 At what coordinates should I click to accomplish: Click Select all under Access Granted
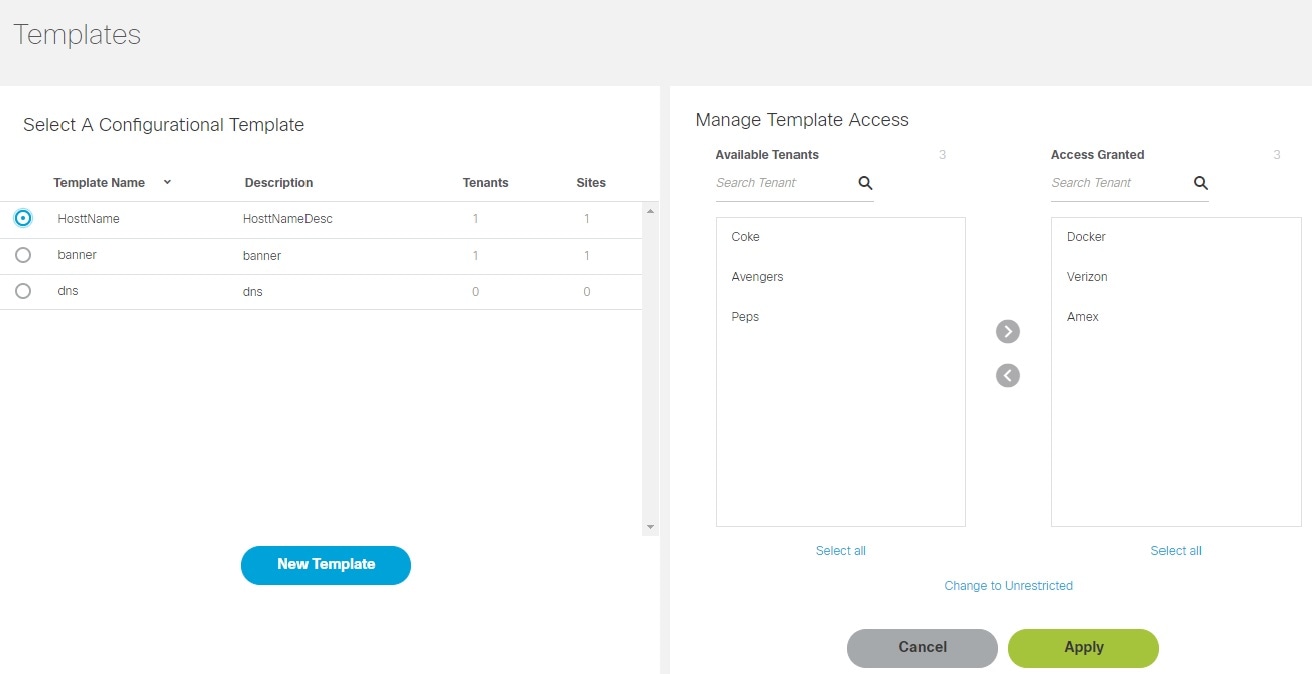point(1176,550)
